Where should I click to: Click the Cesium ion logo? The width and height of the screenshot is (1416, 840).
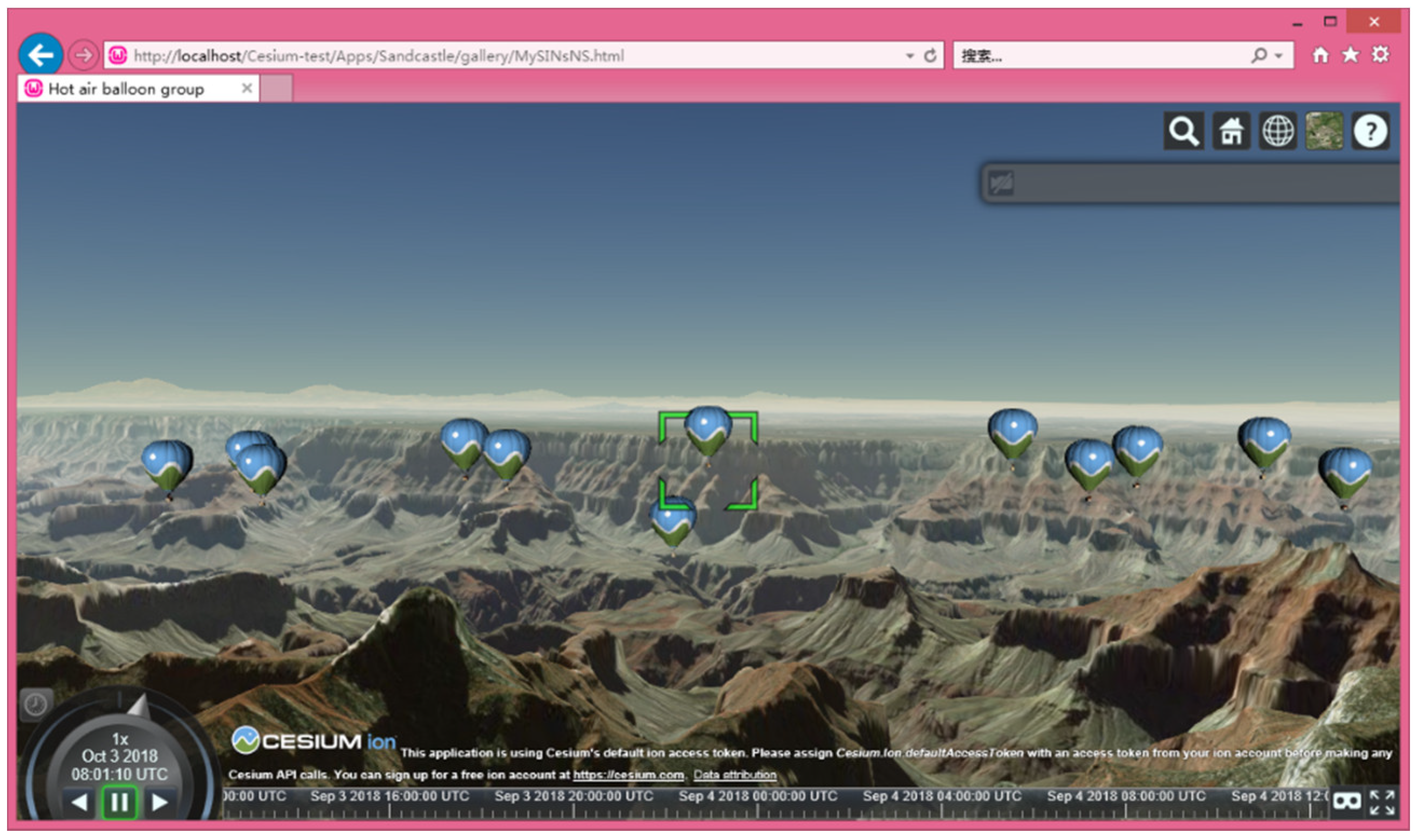[x=313, y=741]
